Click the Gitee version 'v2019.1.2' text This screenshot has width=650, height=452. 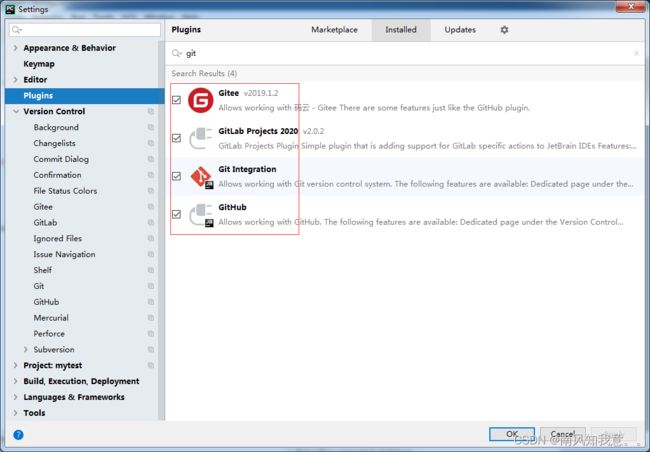(261, 93)
